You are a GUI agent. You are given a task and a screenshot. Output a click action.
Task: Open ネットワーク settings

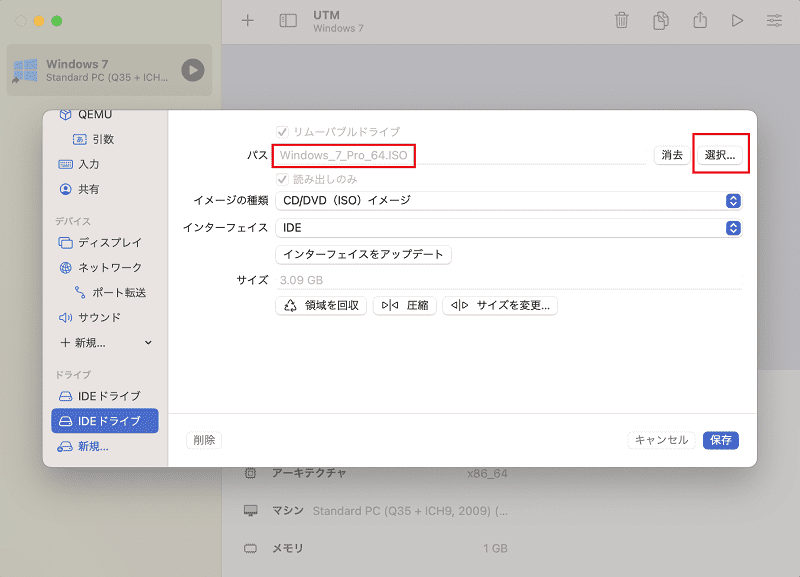(100, 267)
